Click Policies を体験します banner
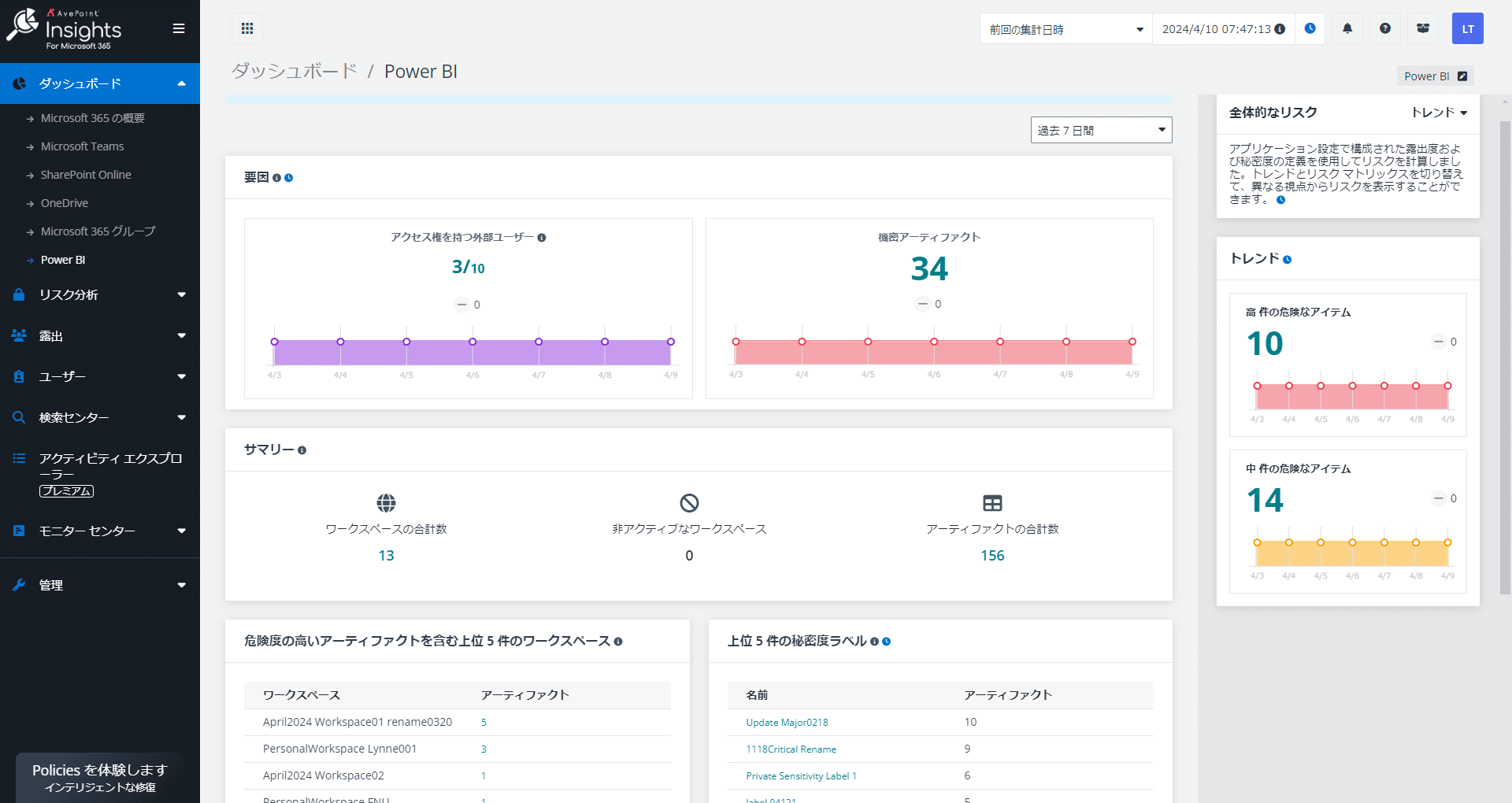 pyautogui.click(x=100, y=777)
